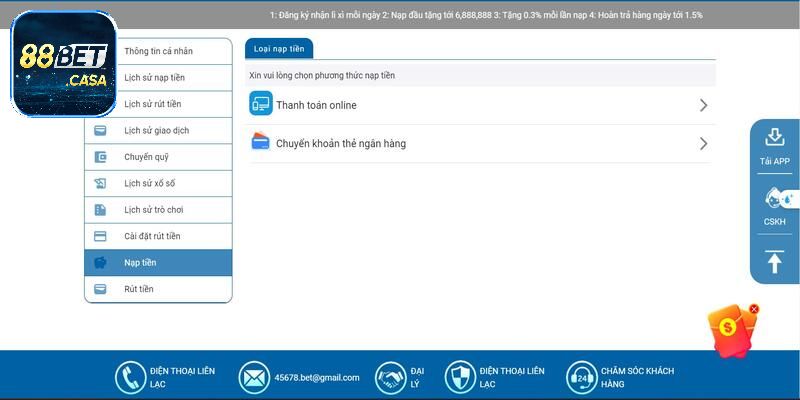Click the email envelope icon in footer
The image size is (800, 400).
[255, 377]
